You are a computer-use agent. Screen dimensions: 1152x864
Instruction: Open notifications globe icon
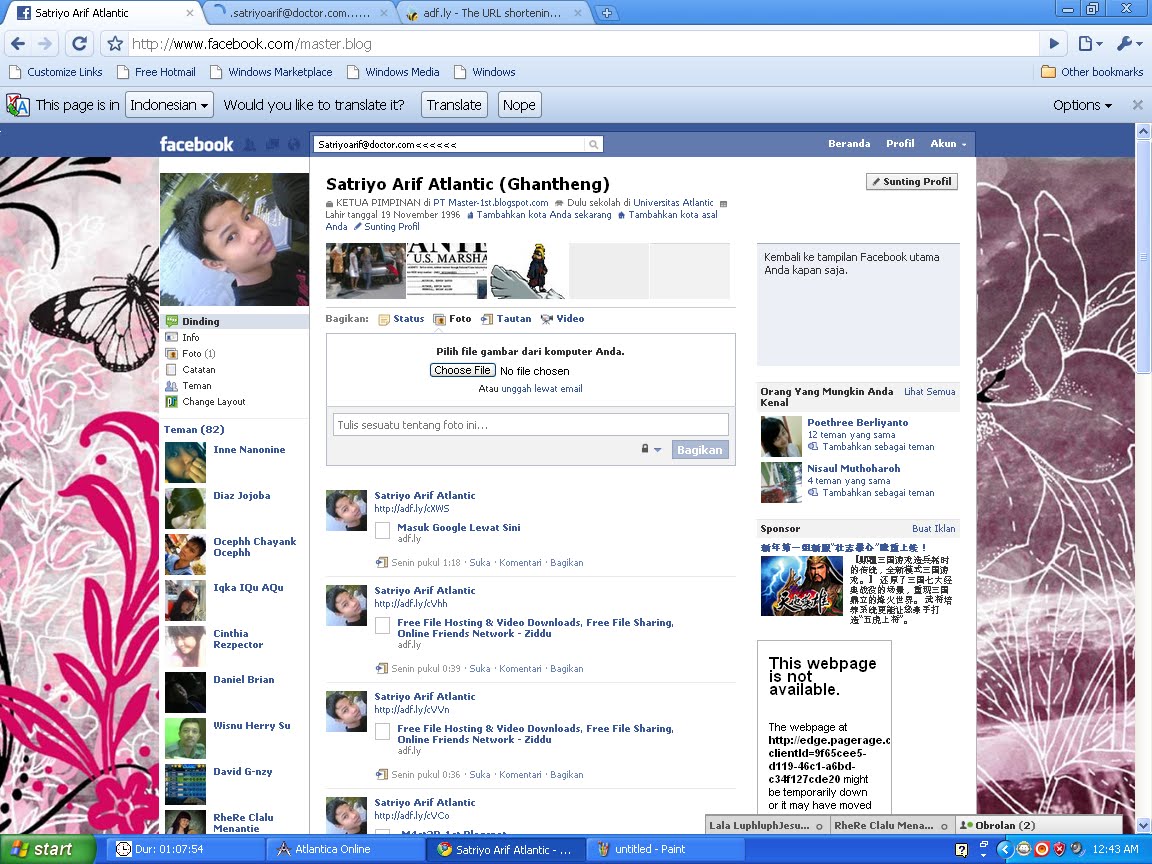point(294,144)
